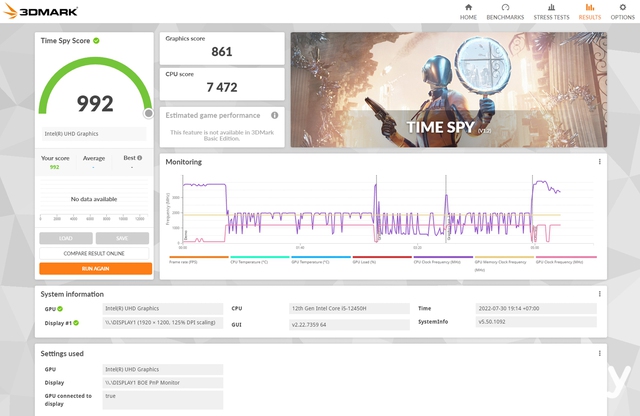Click the SystemInfo version v5.50.1092
Screen dimensions: 640x416
pos(536,322)
